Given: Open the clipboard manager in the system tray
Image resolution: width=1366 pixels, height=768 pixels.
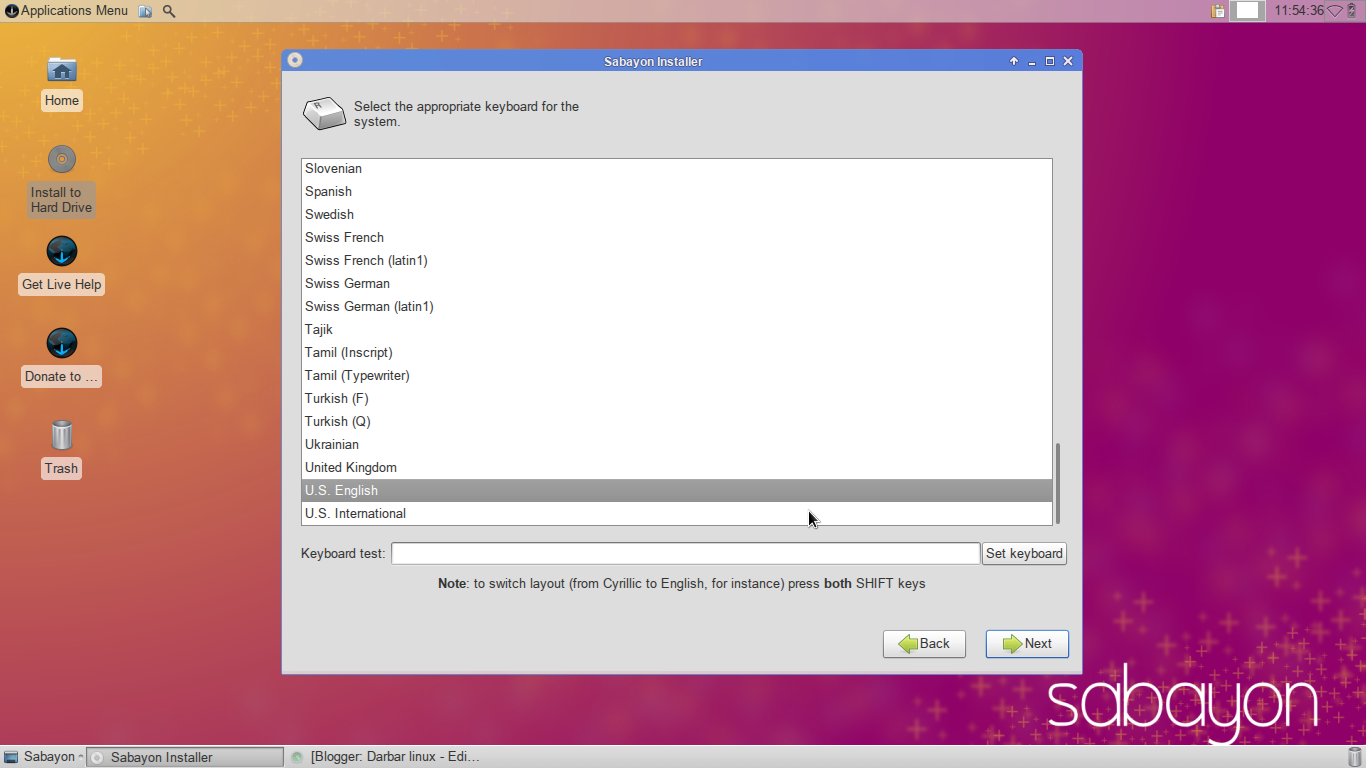Looking at the screenshot, I should (1218, 10).
